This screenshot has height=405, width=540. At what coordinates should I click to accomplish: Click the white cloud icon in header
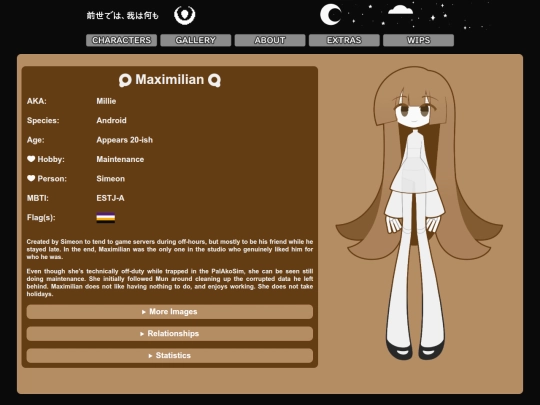tap(400, 10)
